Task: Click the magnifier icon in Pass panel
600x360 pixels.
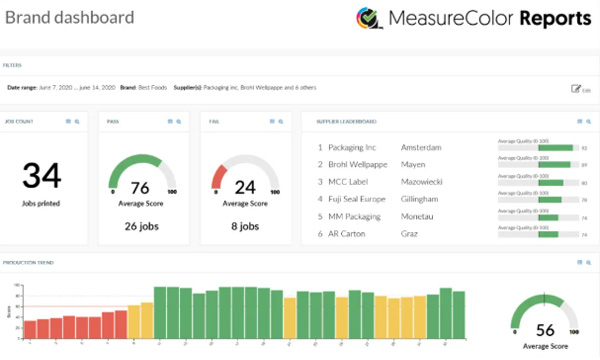Action: (x=179, y=122)
